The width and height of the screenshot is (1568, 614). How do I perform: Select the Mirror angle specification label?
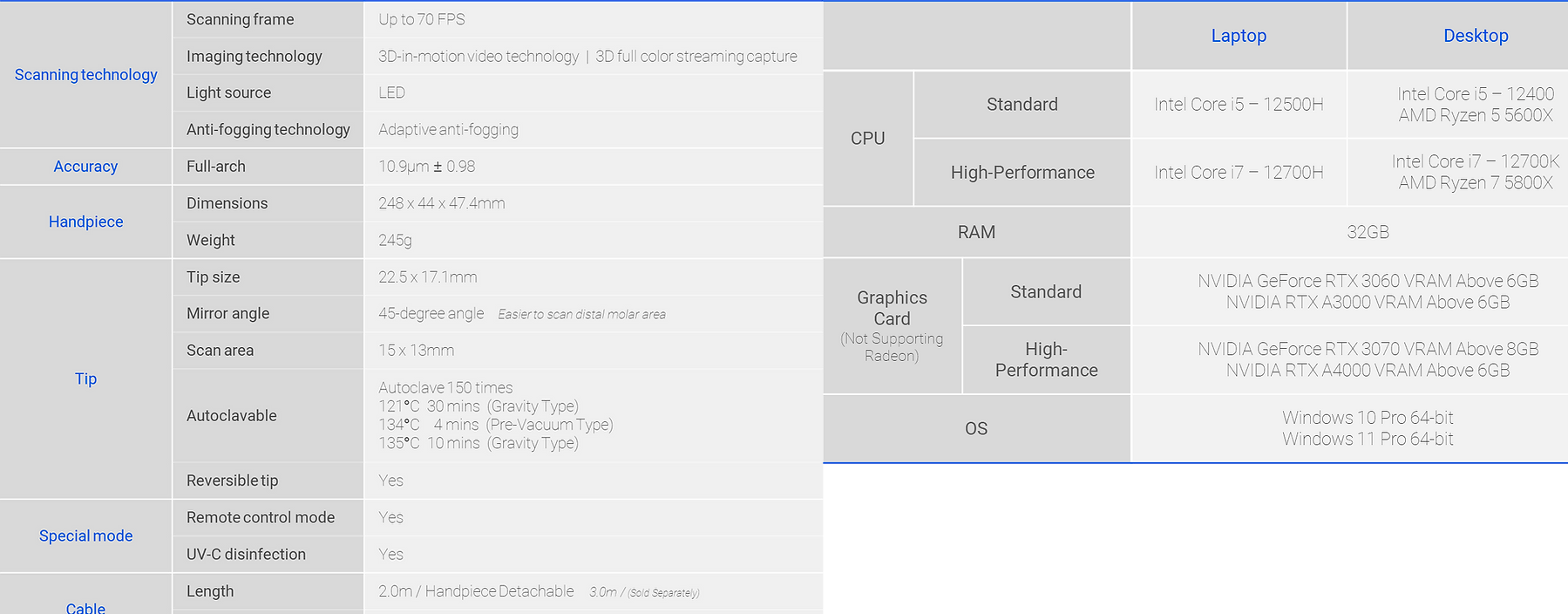click(x=227, y=314)
